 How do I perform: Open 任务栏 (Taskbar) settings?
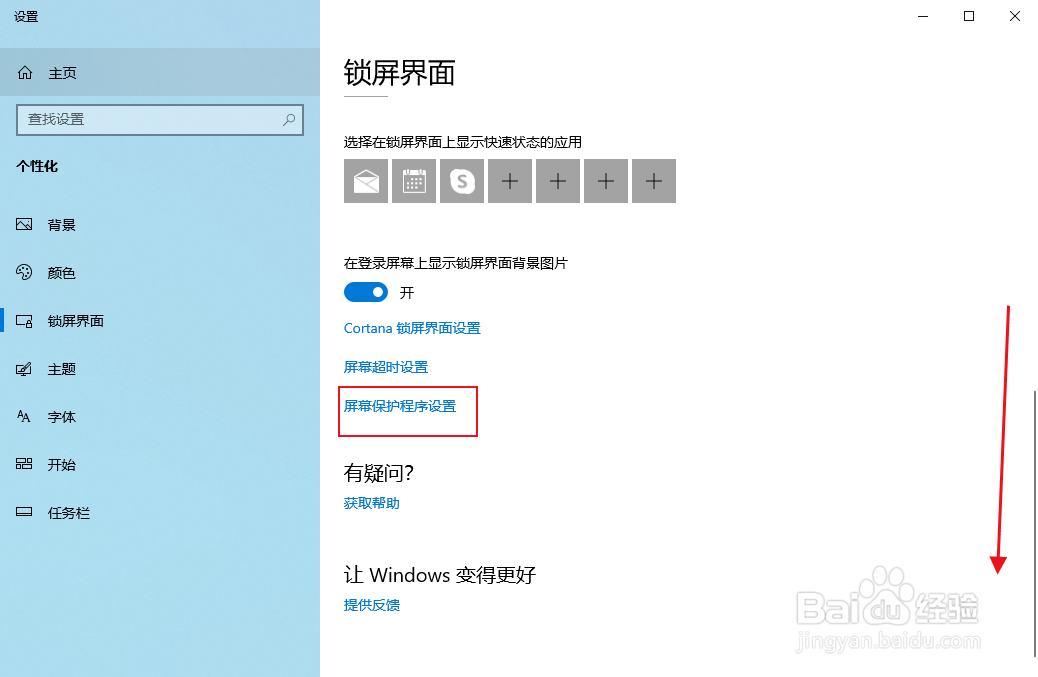click(66, 512)
